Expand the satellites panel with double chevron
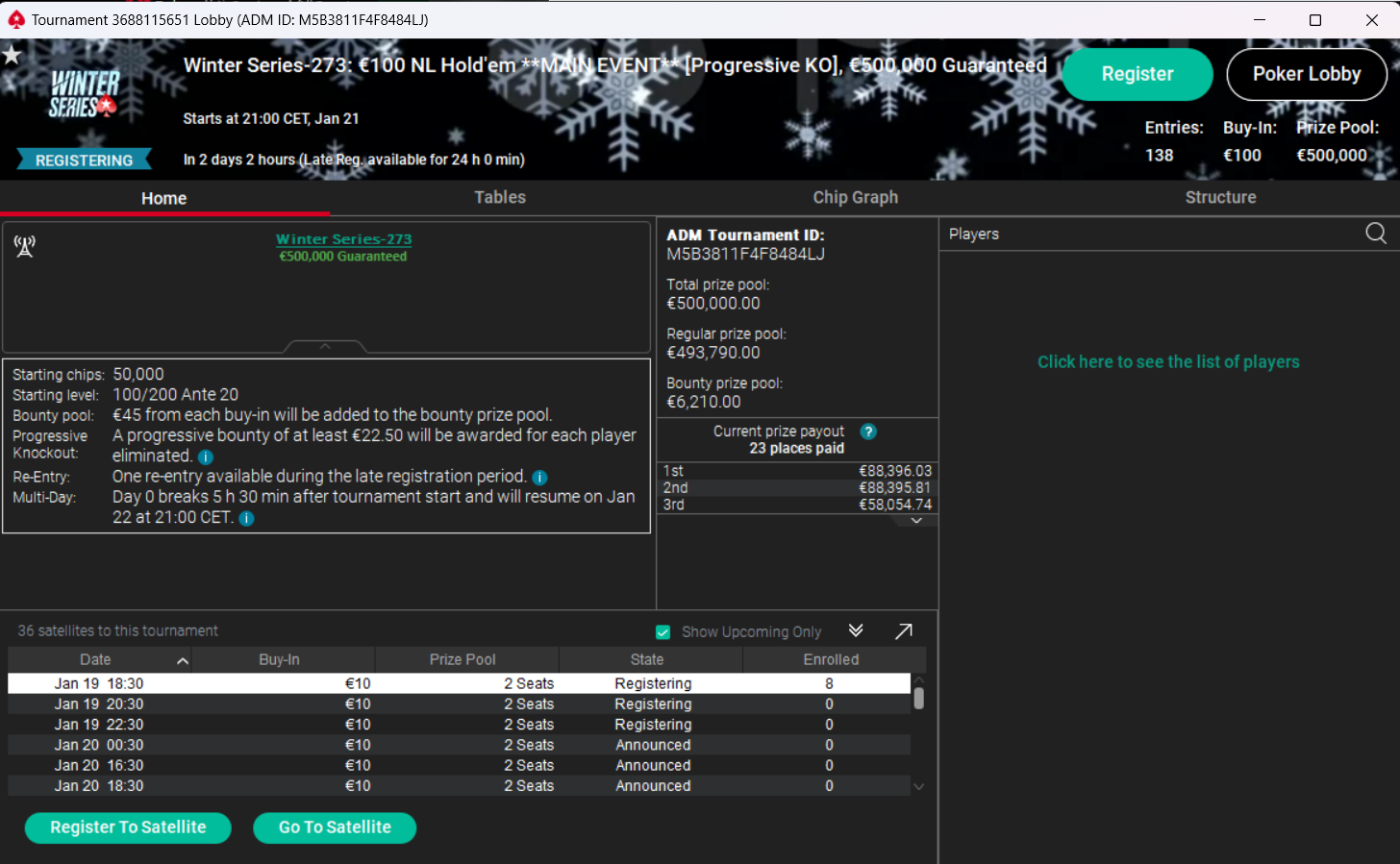Screen dimensions: 1400x864 [856, 630]
